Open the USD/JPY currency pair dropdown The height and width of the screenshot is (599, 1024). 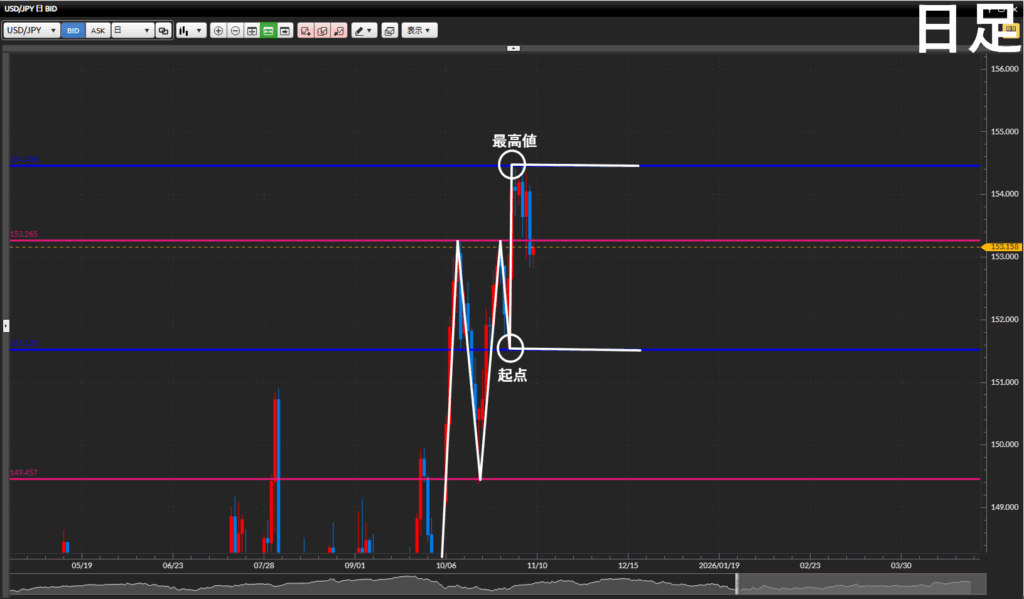[30, 31]
